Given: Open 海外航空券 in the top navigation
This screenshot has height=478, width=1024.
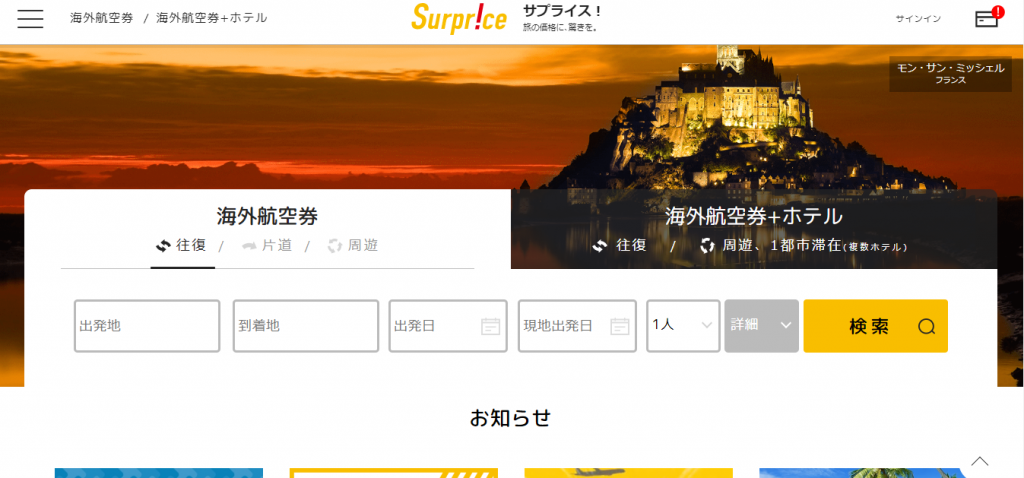Looking at the screenshot, I should click(102, 18).
